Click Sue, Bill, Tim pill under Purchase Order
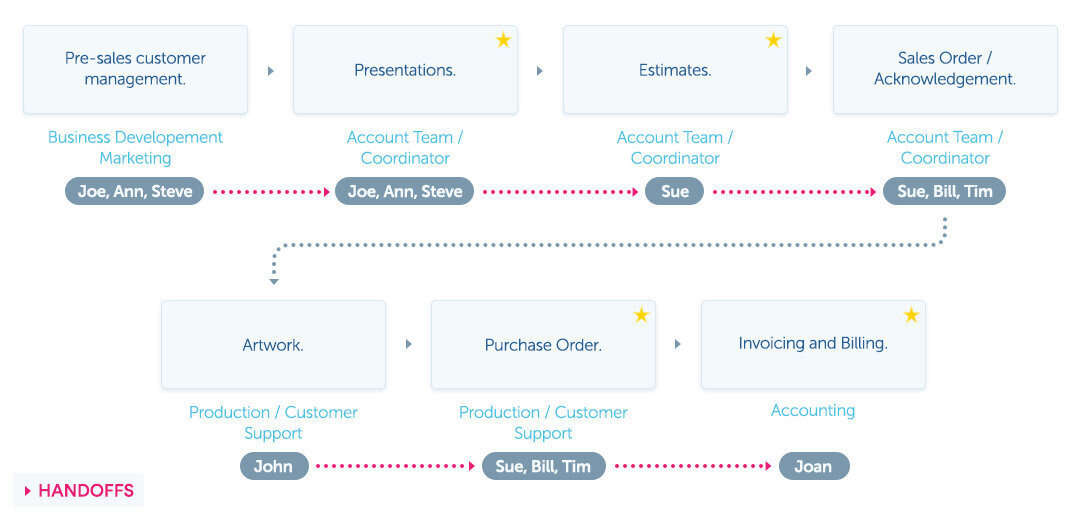 click(x=543, y=466)
